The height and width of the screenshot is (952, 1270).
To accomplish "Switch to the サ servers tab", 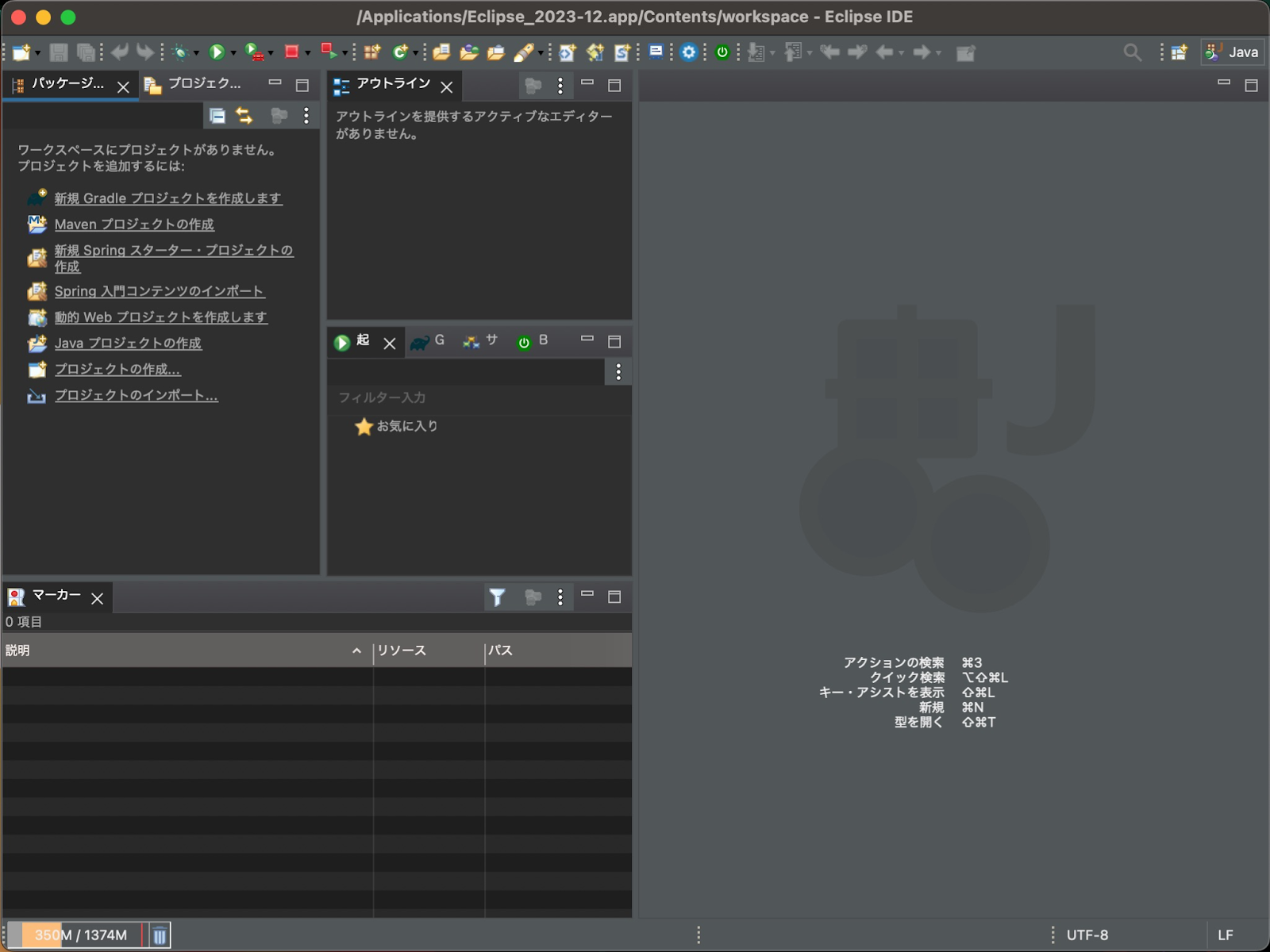I will click(x=480, y=341).
